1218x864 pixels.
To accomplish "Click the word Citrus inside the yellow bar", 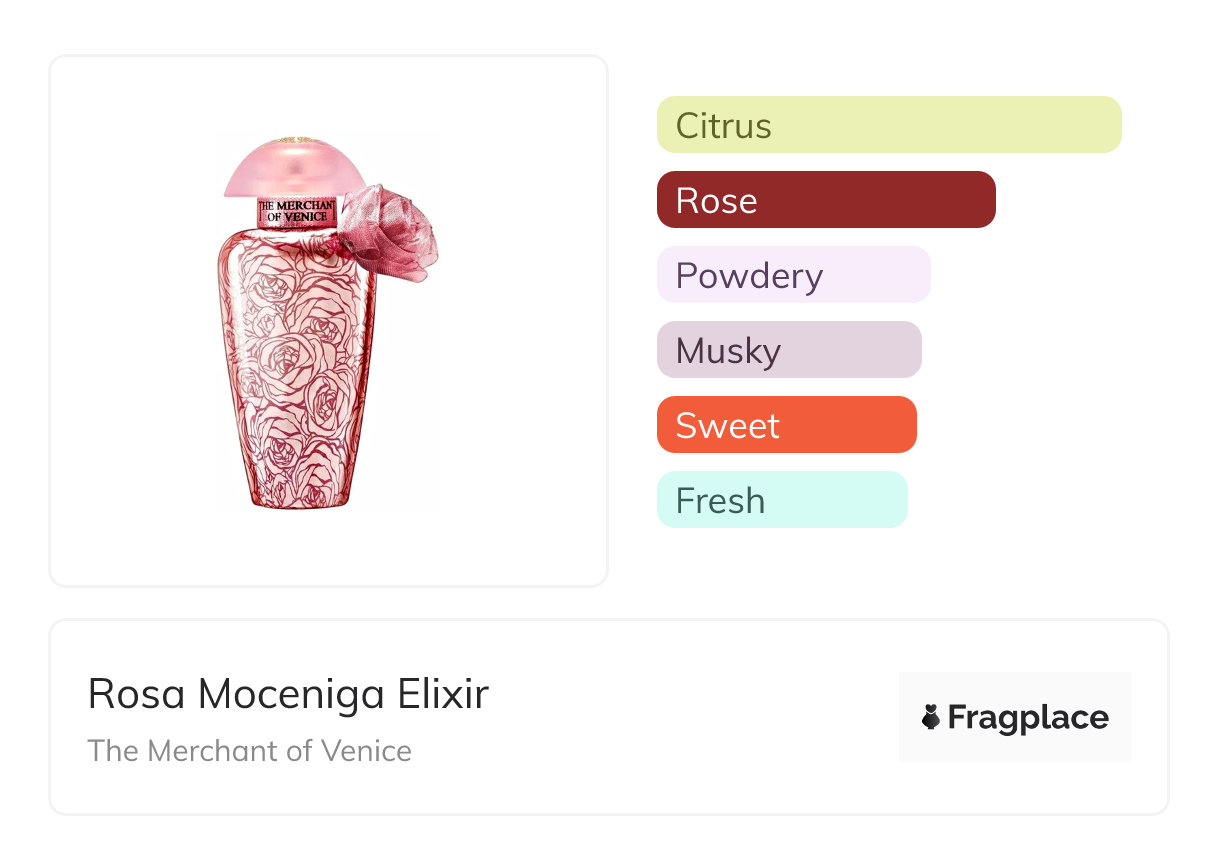I will tap(723, 126).
